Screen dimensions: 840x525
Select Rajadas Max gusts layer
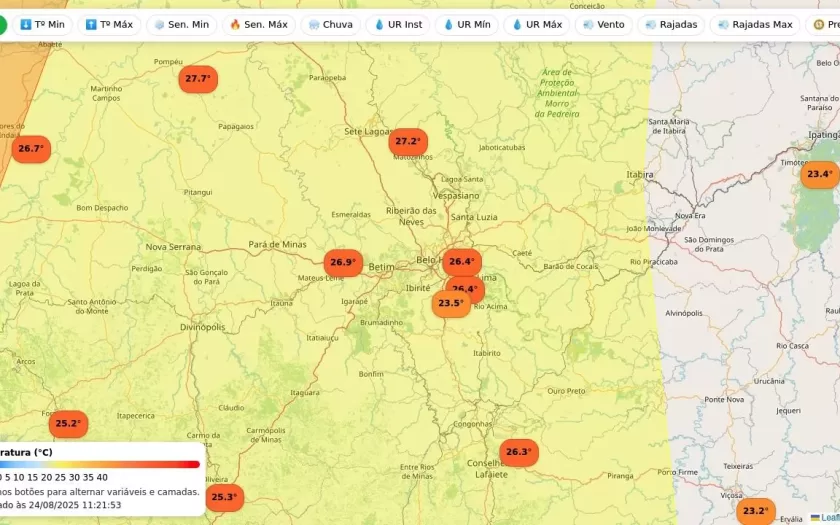click(754, 24)
